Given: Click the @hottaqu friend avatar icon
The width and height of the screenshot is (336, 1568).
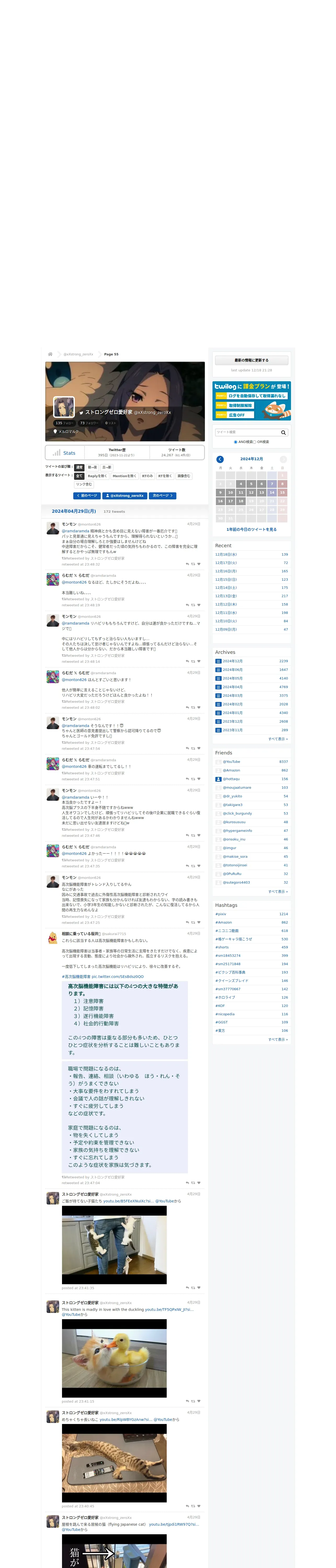Looking at the screenshot, I should tap(218, 779).
